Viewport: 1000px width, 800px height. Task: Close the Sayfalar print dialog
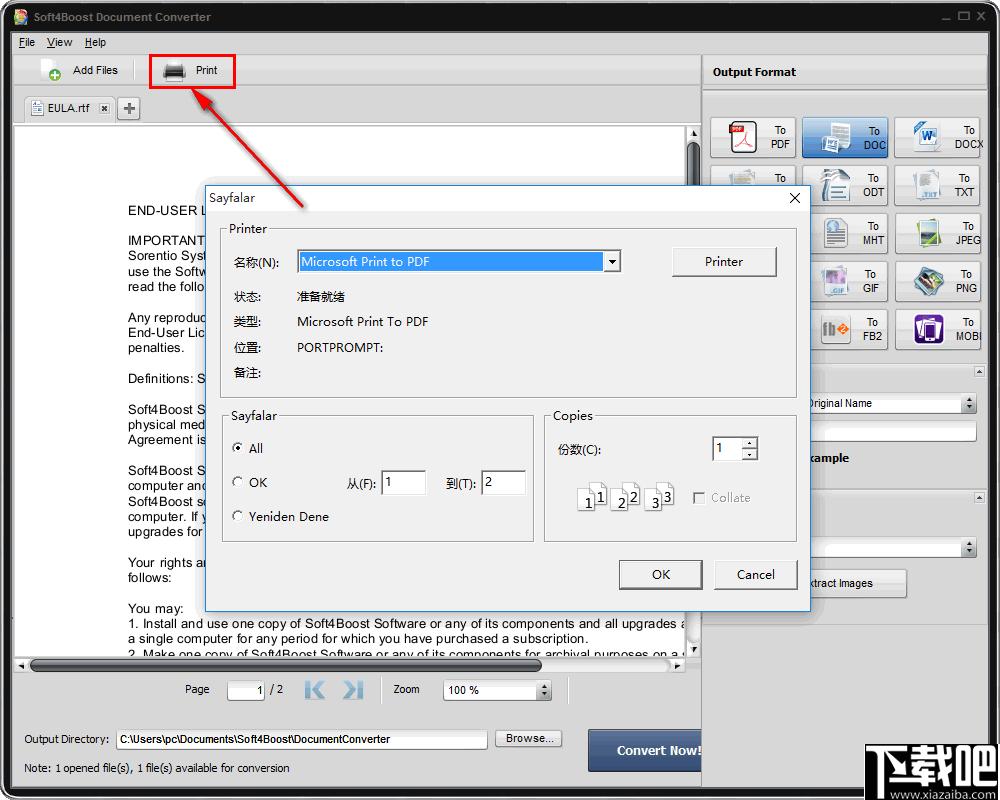point(795,198)
